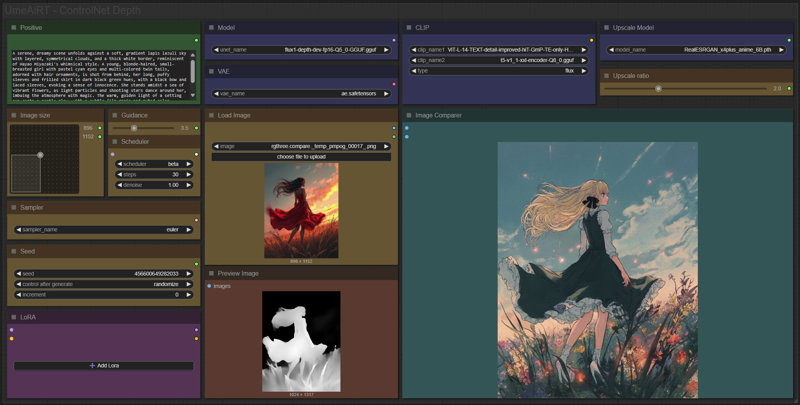Screen dimensions: 800x405
Task: Select the Preview Image node title
Action: pos(238,273)
